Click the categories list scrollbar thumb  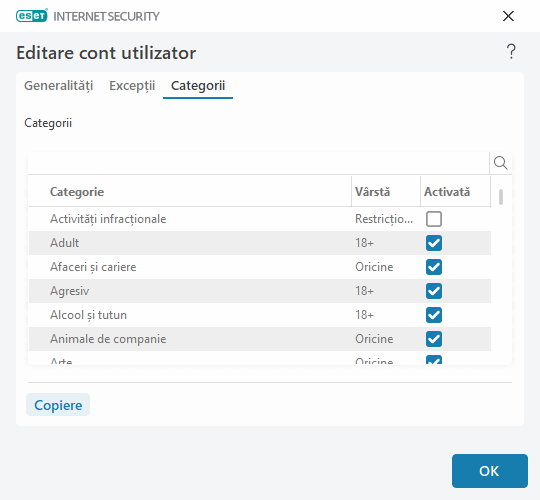pos(501,197)
